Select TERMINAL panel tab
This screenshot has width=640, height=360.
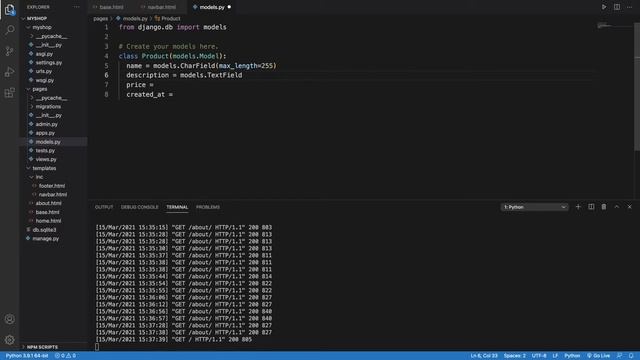177,207
